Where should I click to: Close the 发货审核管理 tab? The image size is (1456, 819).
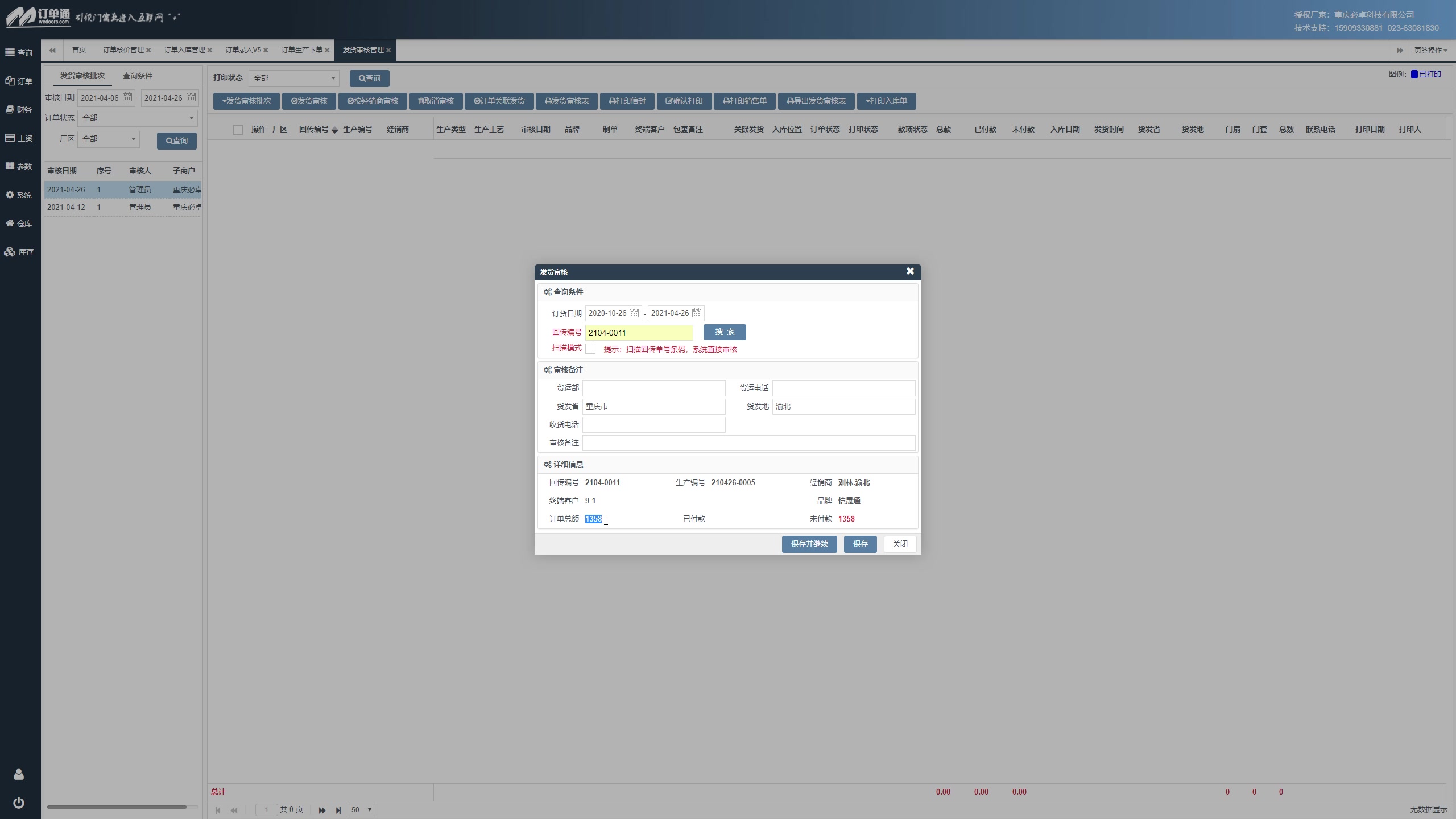[x=388, y=50]
